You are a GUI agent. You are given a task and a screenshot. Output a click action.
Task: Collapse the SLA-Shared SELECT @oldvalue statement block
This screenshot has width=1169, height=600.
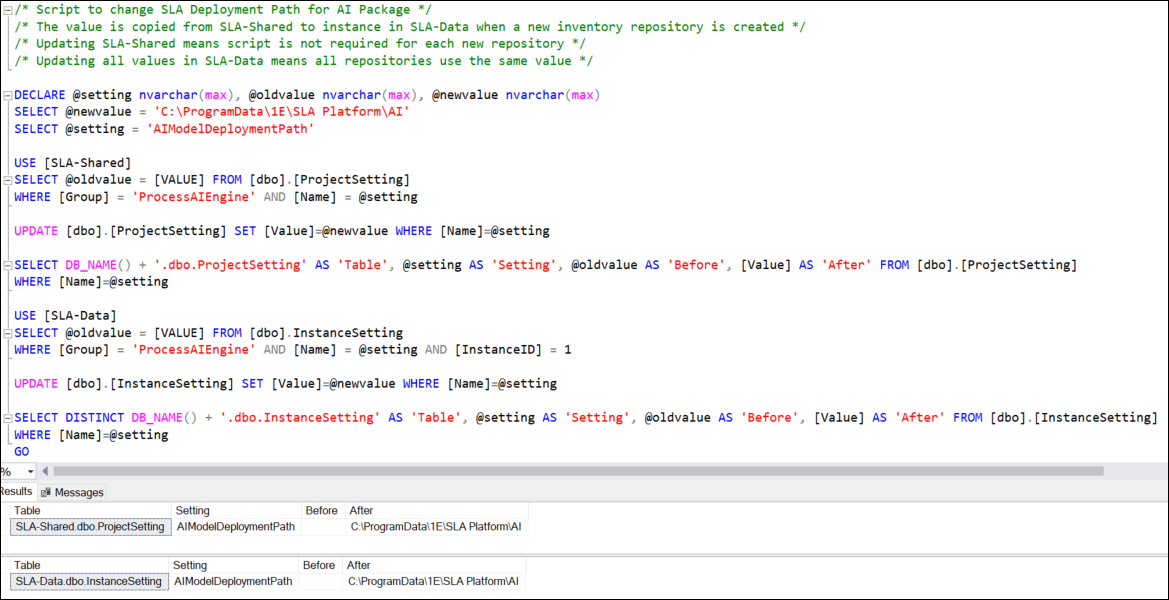coord(7,180)
